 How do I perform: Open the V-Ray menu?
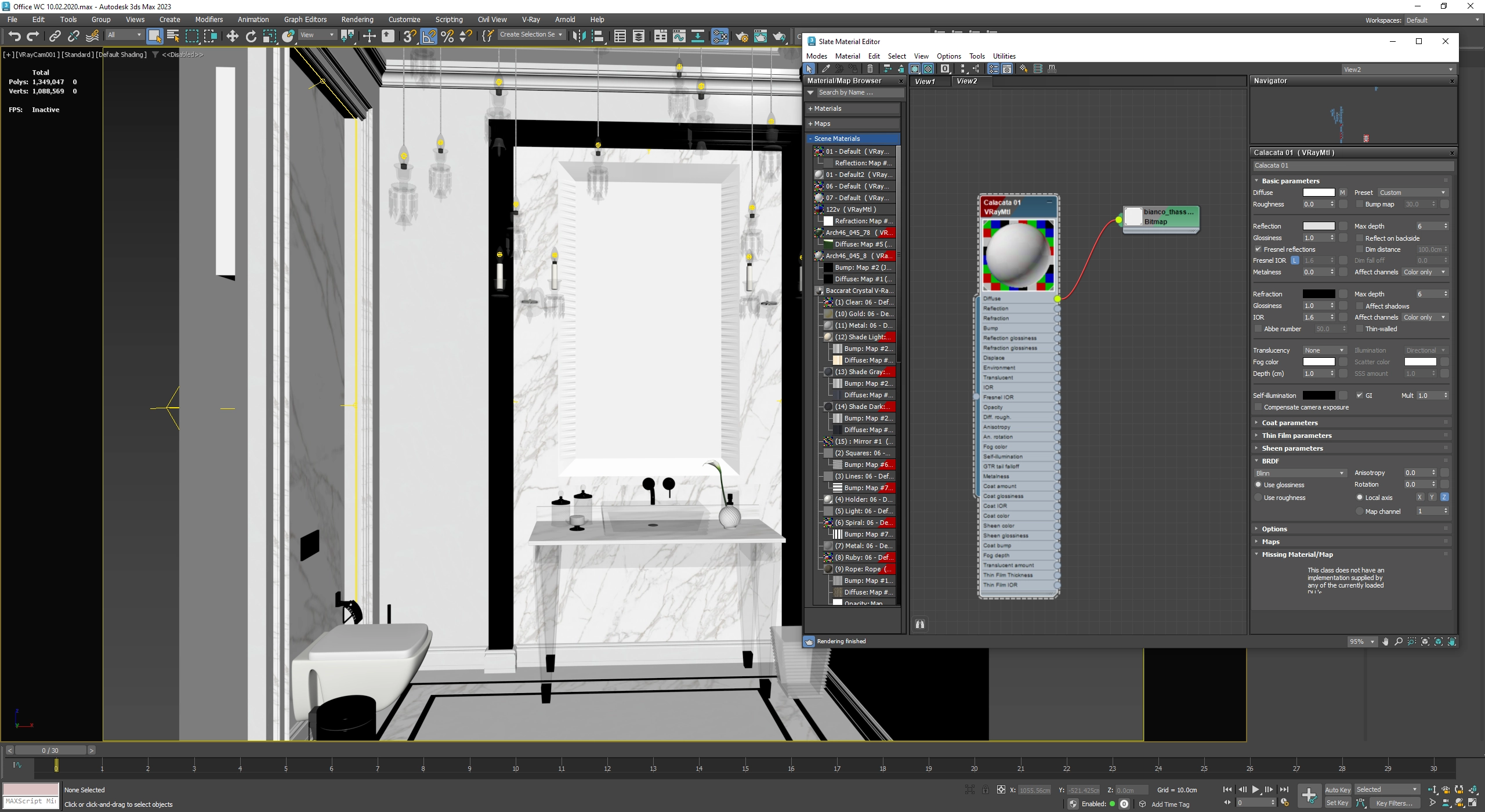(530, 19)
